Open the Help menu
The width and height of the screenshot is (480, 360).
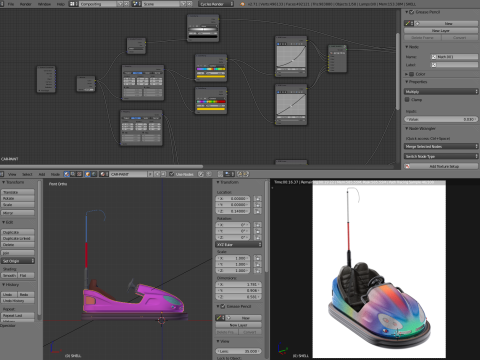pos(61,4)
